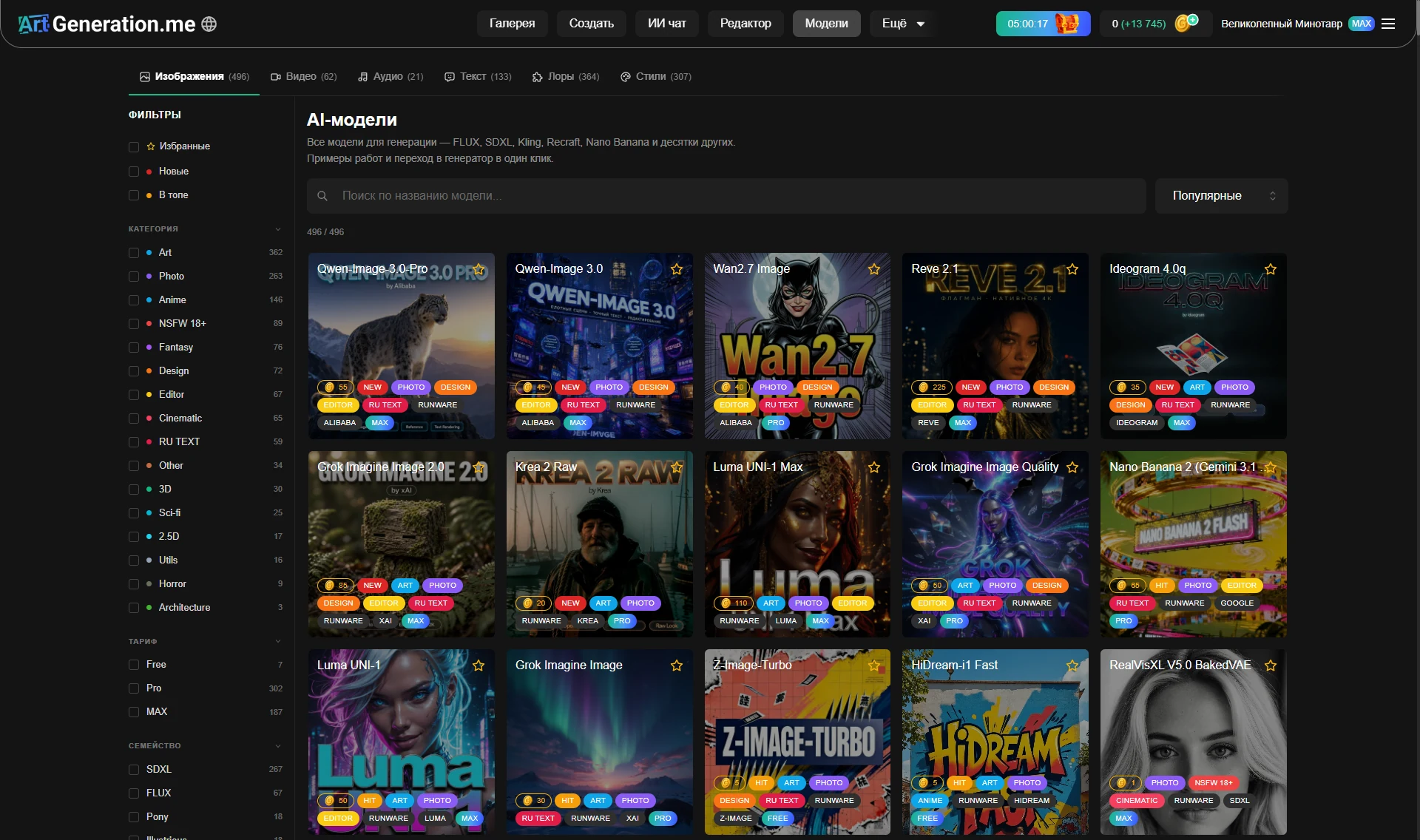Select the Horror category checkbox
Image resolution: width=1420 pixels, height=840 pixels.
click(x=134, y=584)
